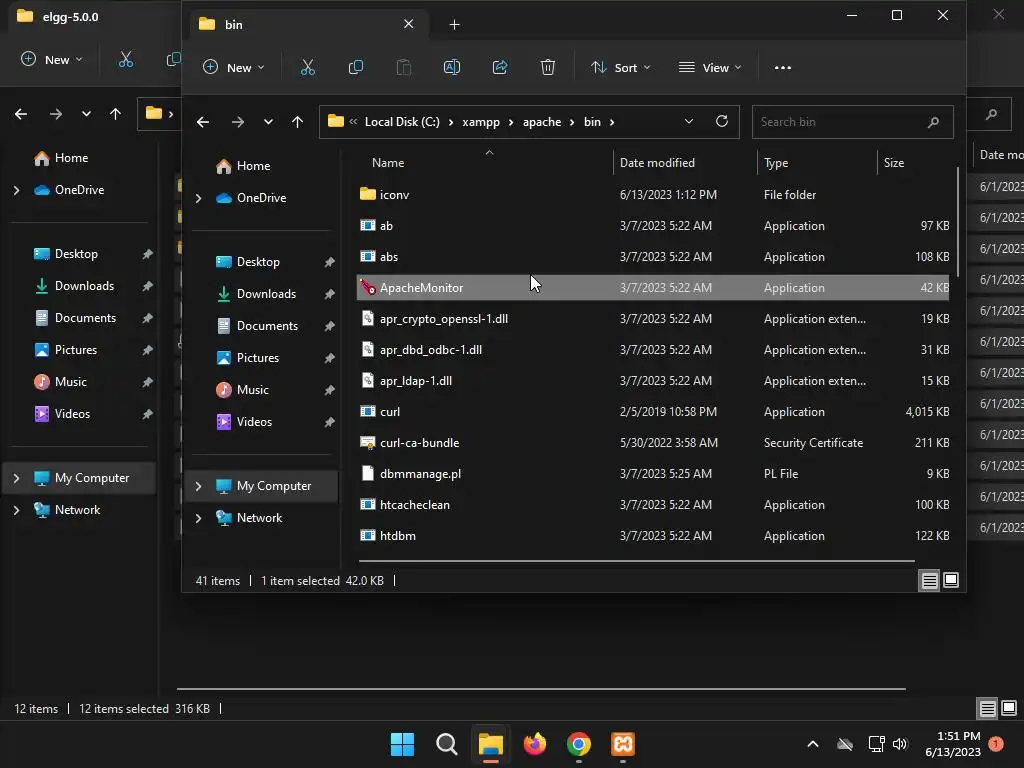Screen dimensions: 1024x768
Task: Open the New dropdown in bin window
Action: [x=234, y=67]
